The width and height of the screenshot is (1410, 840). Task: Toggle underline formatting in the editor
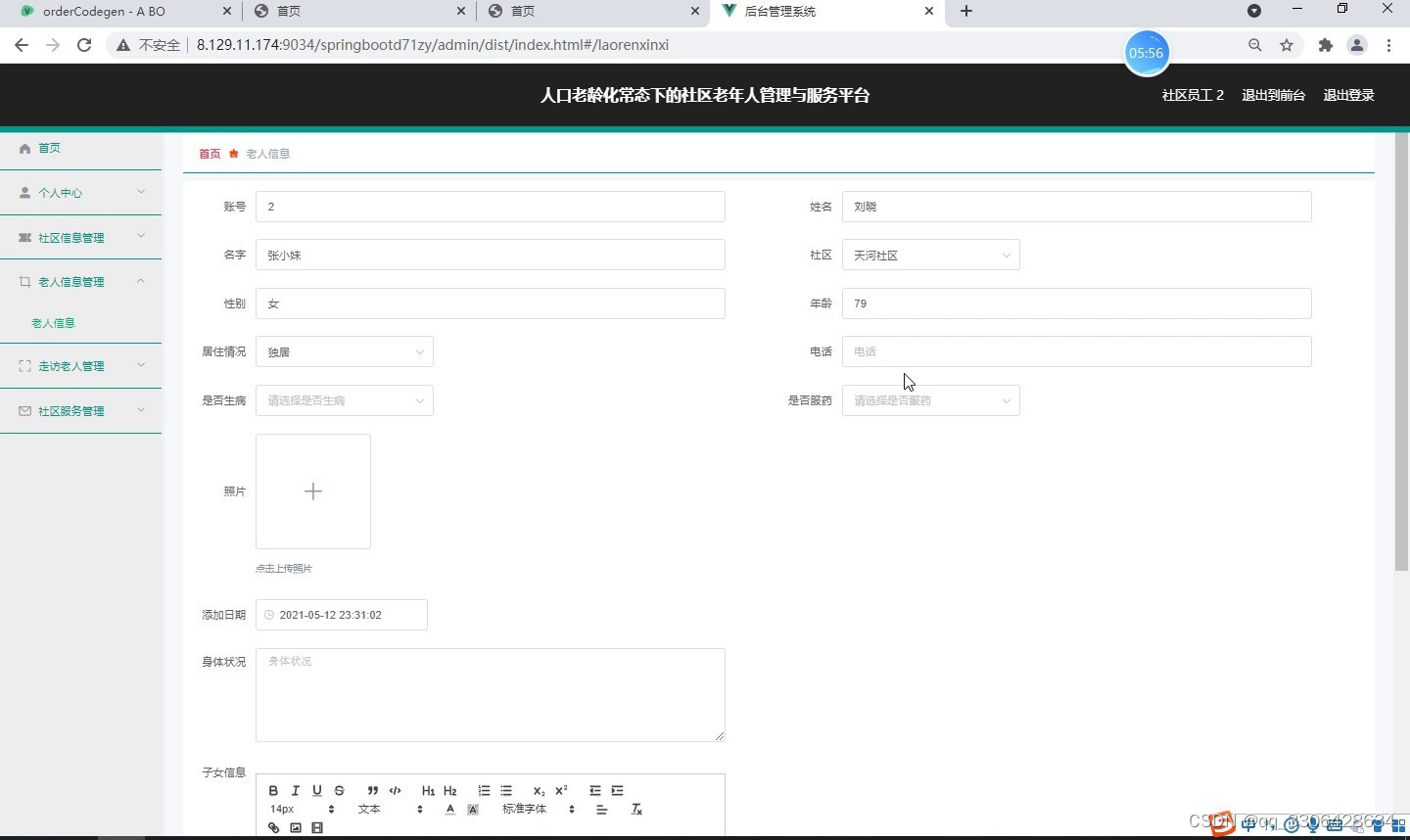(x=317, y=790)
